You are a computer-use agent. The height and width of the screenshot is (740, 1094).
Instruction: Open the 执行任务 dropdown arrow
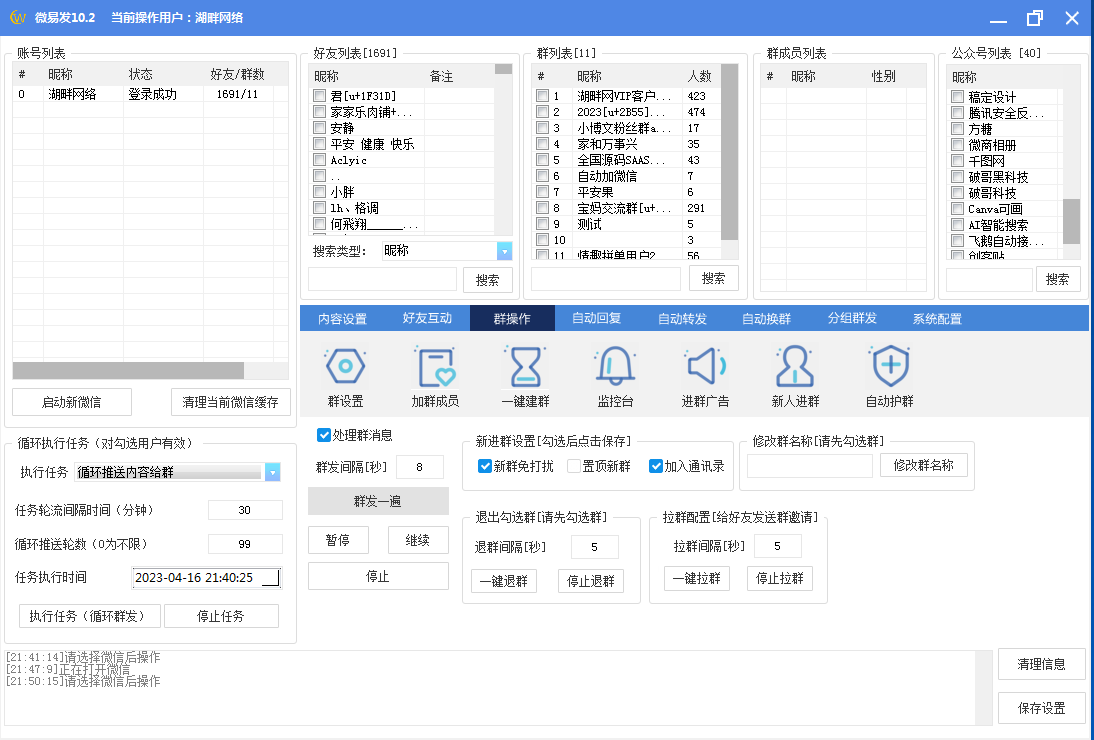[273, 472]
